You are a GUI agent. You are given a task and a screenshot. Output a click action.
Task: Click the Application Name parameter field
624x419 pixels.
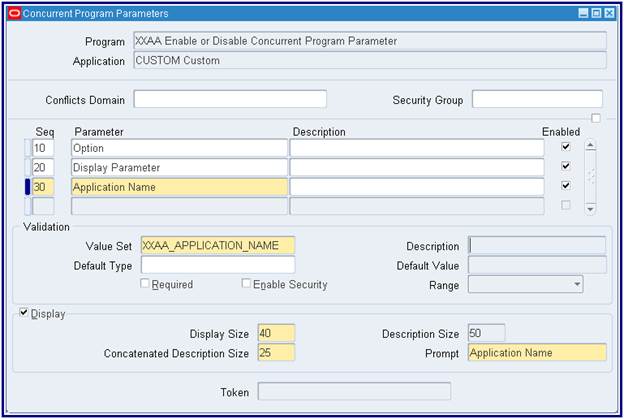[x=179, y=187]
